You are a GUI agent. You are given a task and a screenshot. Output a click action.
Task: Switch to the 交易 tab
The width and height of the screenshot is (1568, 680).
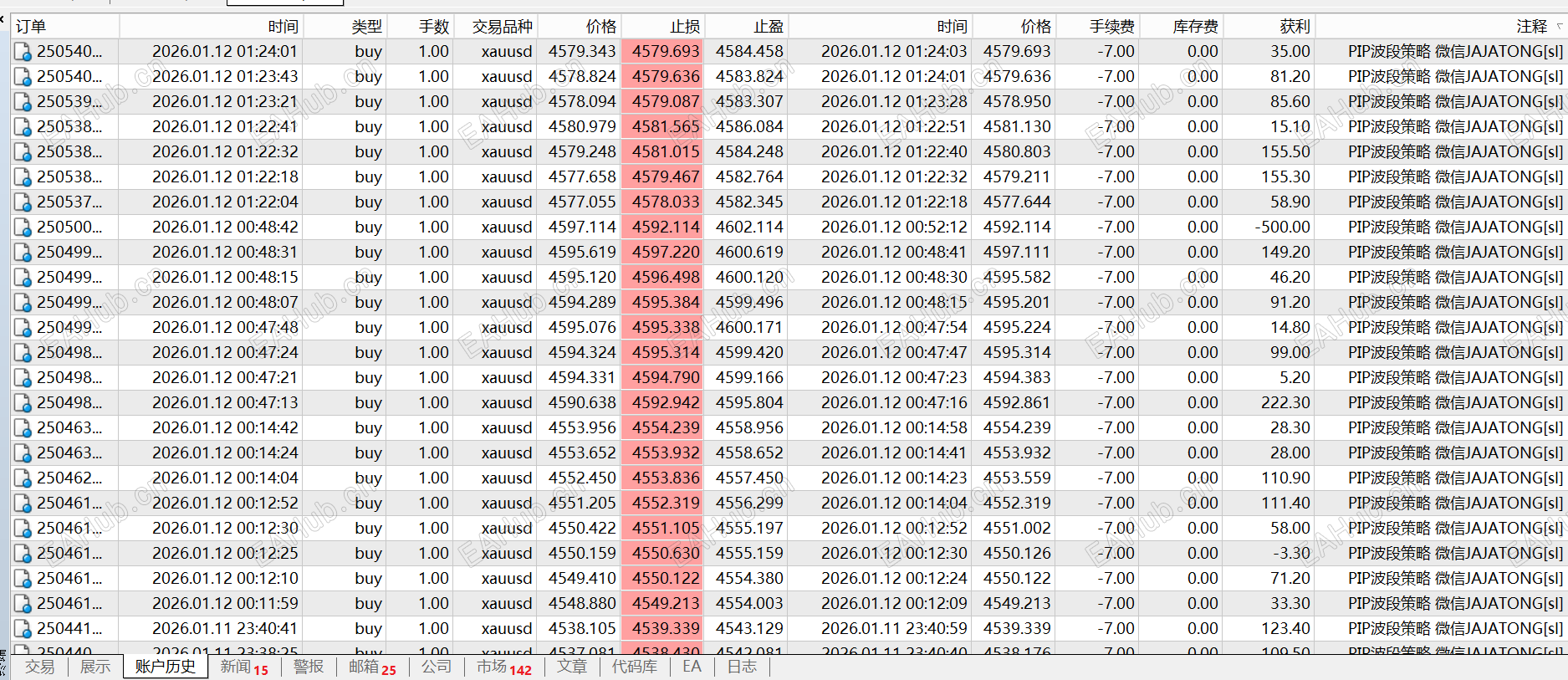[39, 667]
